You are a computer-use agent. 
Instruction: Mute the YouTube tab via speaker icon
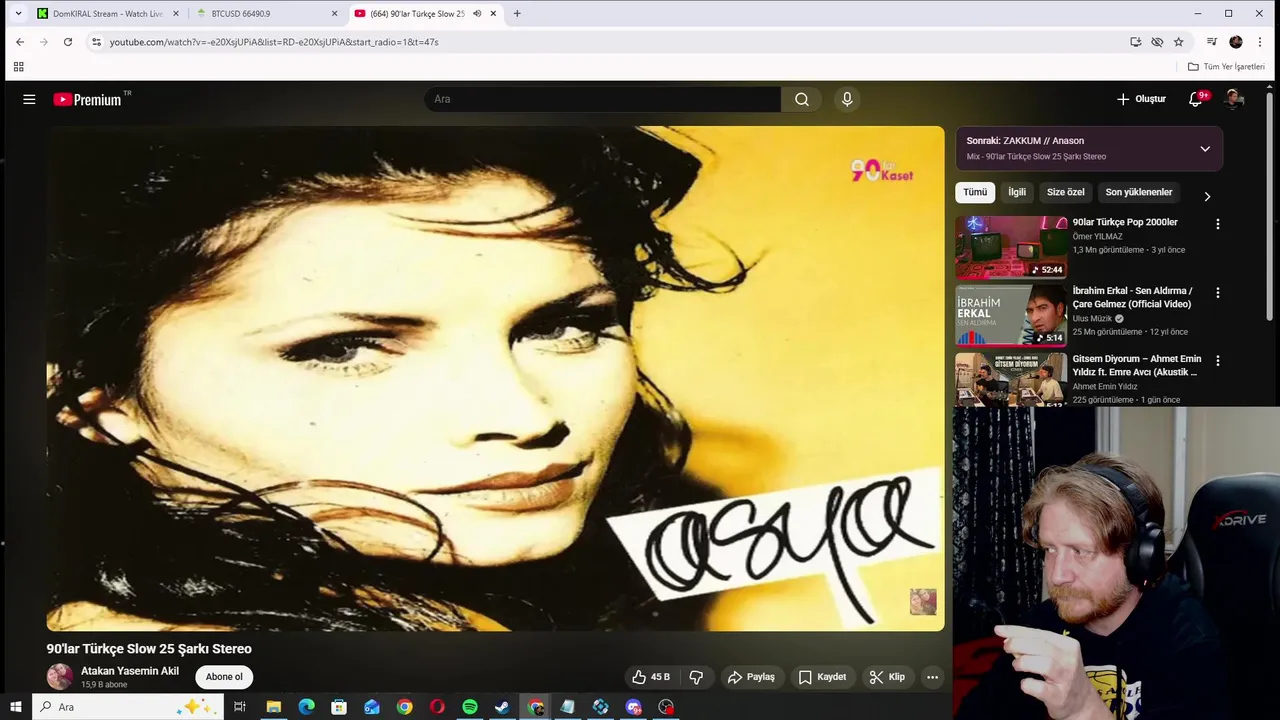[x=477, y=14]
